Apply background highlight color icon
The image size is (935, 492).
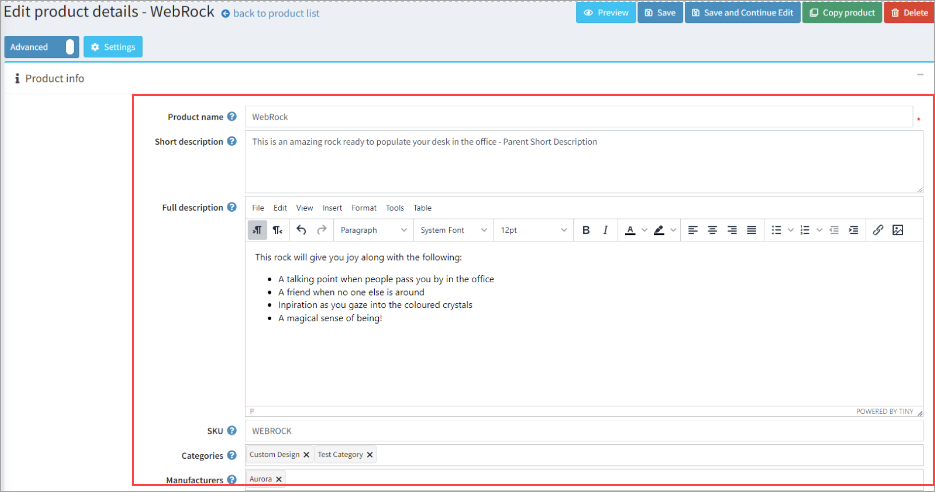[x=659, y=230]
